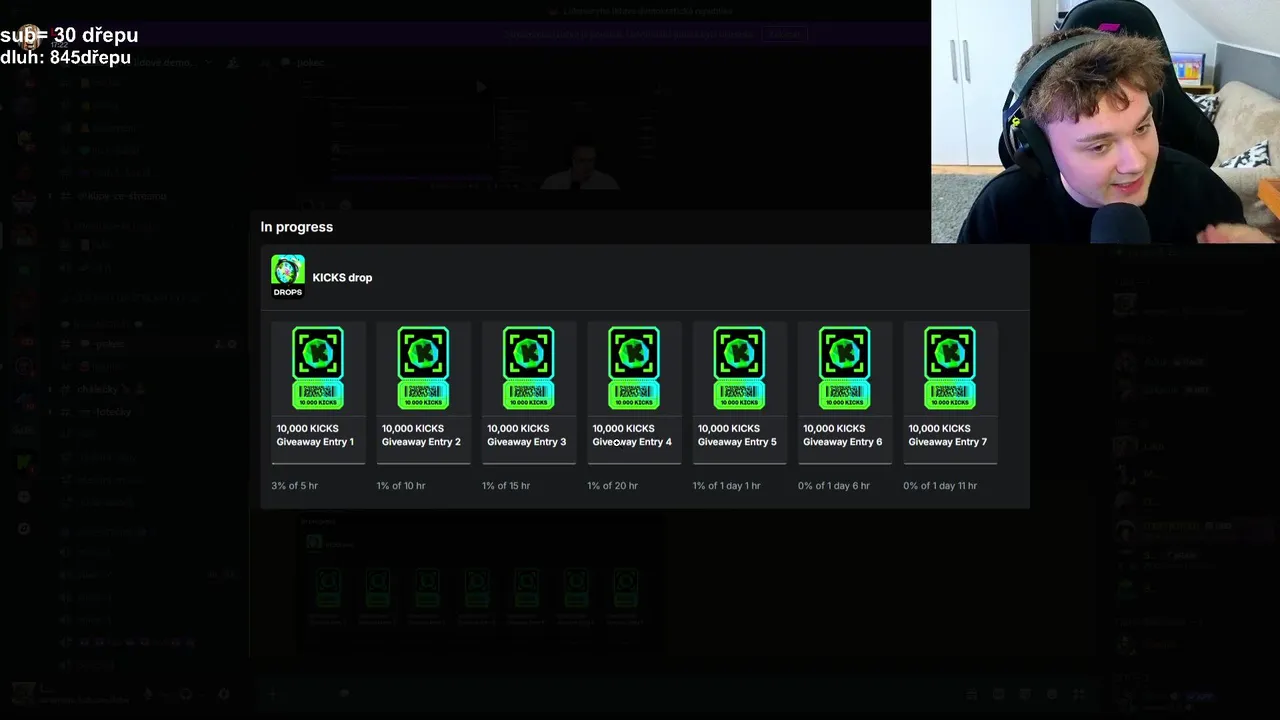
Task: Click the '10,000 KICKS Giveaway Entry 7' title
Action: point(947,435)
